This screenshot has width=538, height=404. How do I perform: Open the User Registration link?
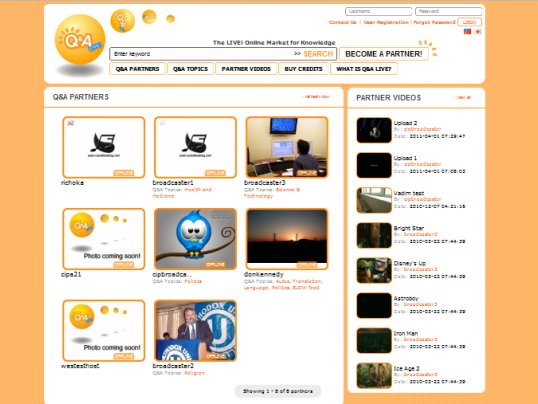coord(386,22)
